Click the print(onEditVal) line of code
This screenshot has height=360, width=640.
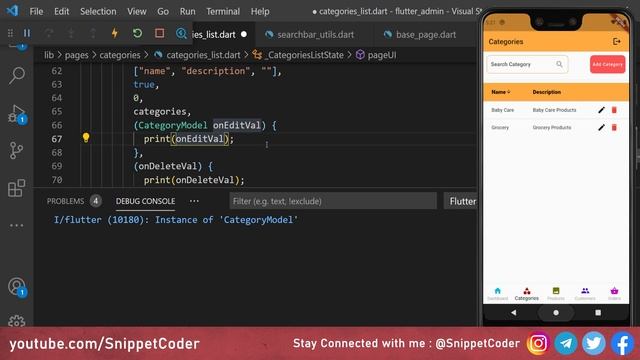tap(189, 139)
